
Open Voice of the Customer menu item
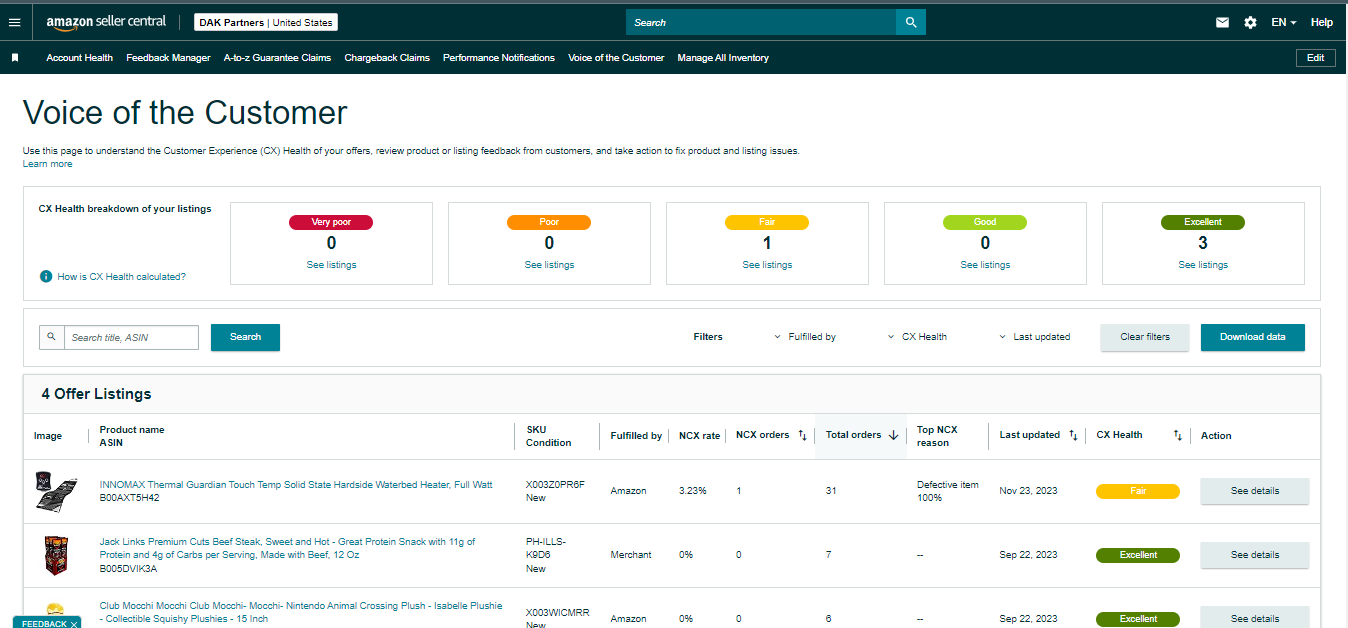(x=616, y=58)
